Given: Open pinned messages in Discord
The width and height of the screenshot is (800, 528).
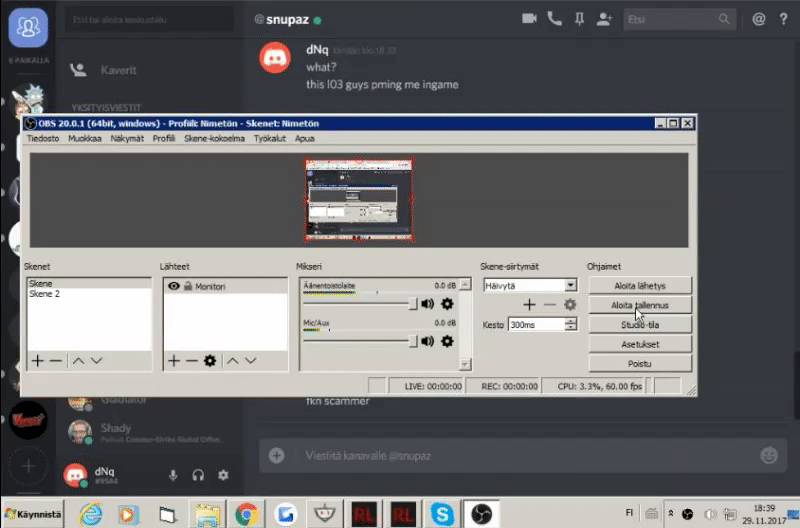Looking at the screenshot, I should click(x=580, y=19).
